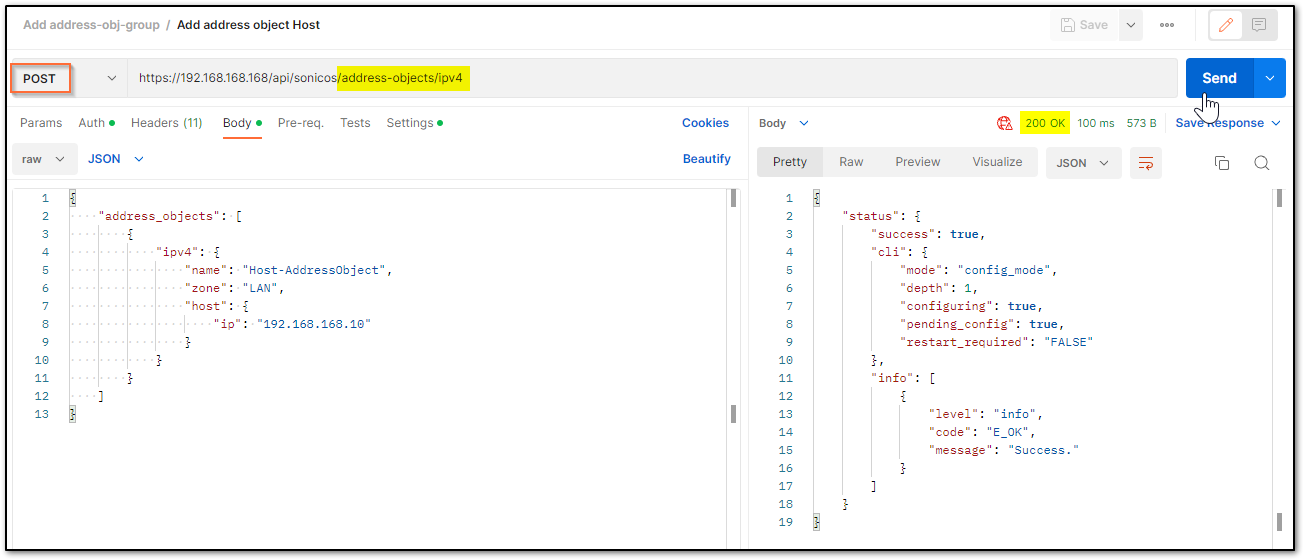1304x560 pixels.
Task: Open the Visualize response tab
Action: click(997, 162)
